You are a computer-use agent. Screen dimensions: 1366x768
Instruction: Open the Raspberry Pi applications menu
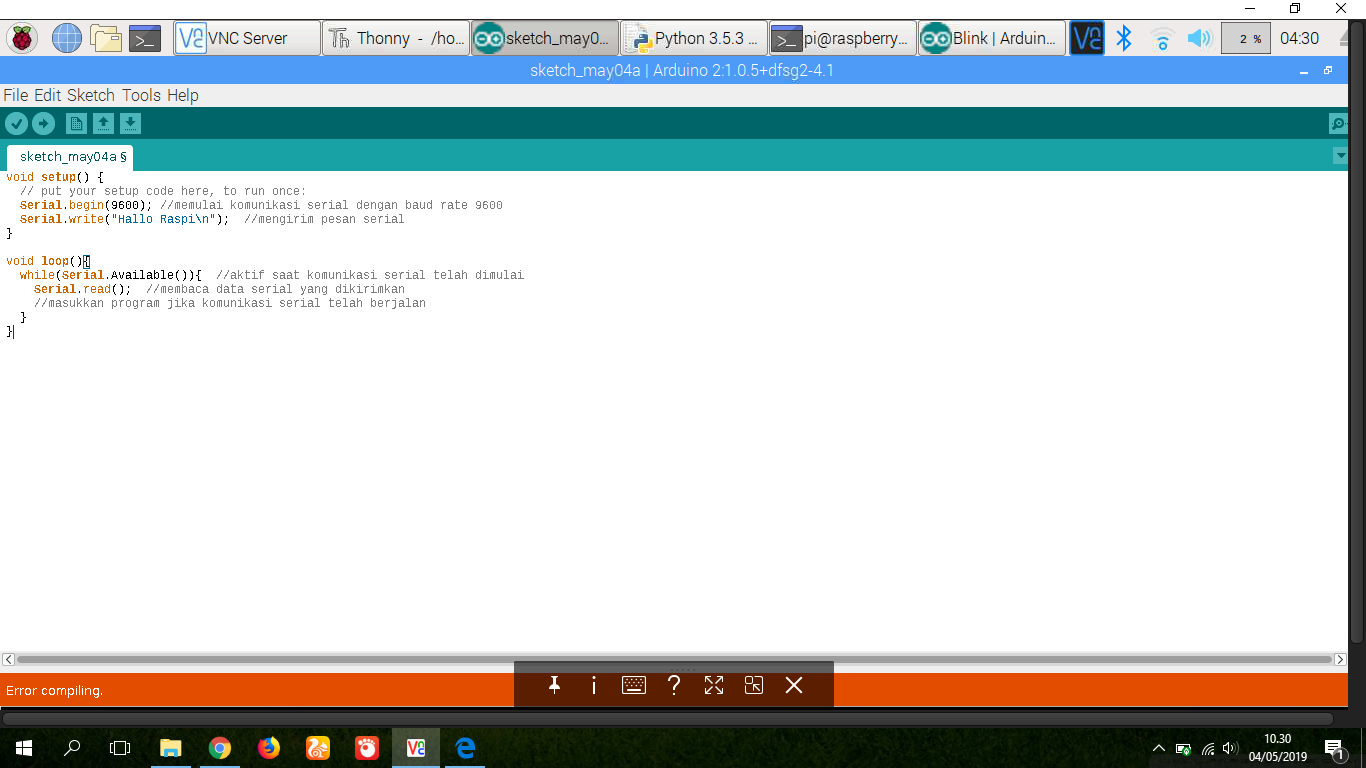[20, 38]
